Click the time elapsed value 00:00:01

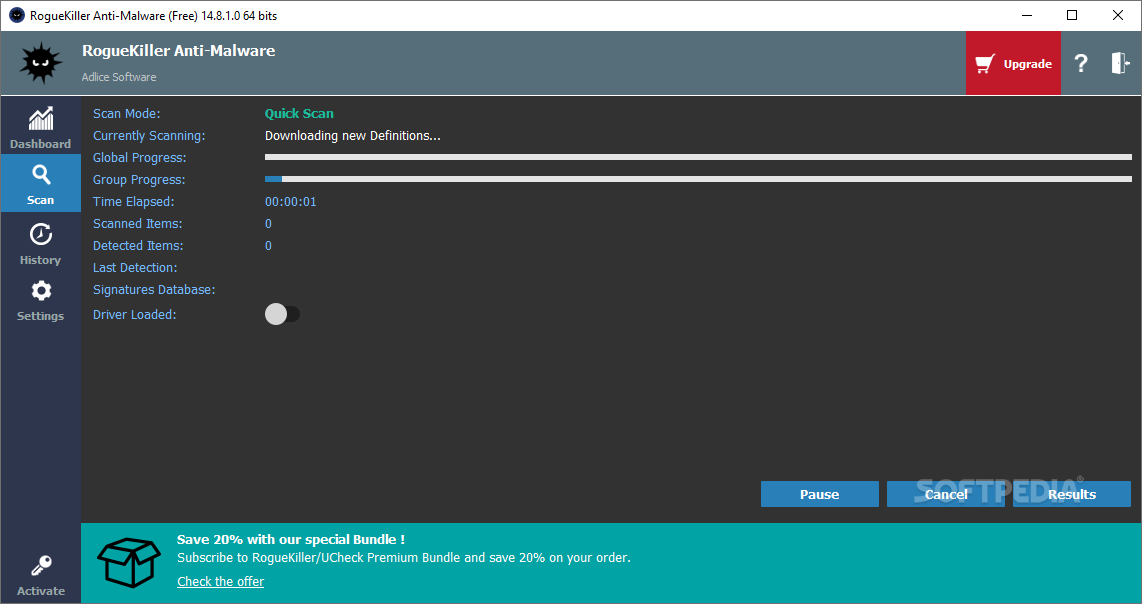point(291,202)
